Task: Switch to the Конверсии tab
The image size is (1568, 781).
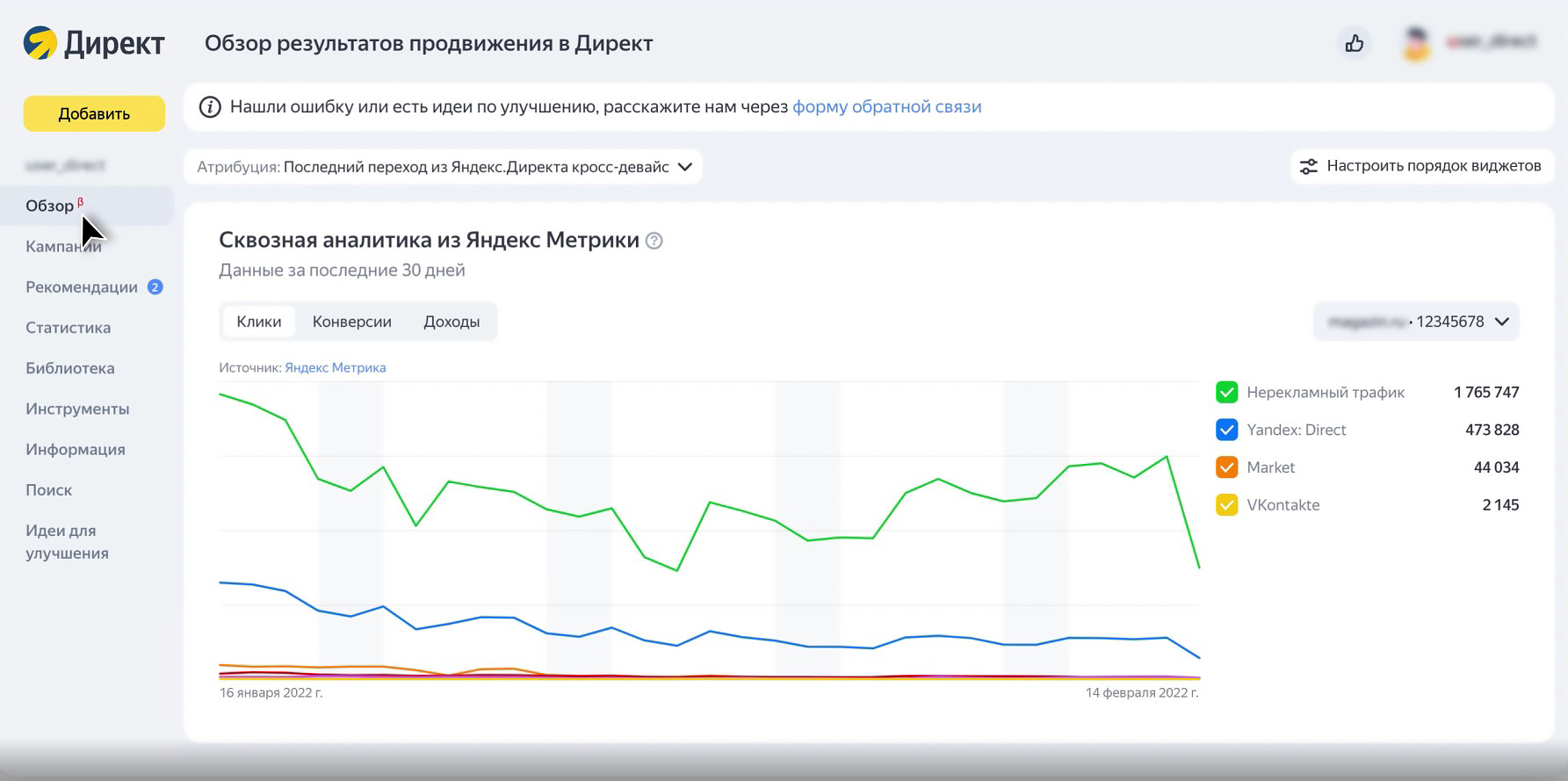Action: pos(352,322)
